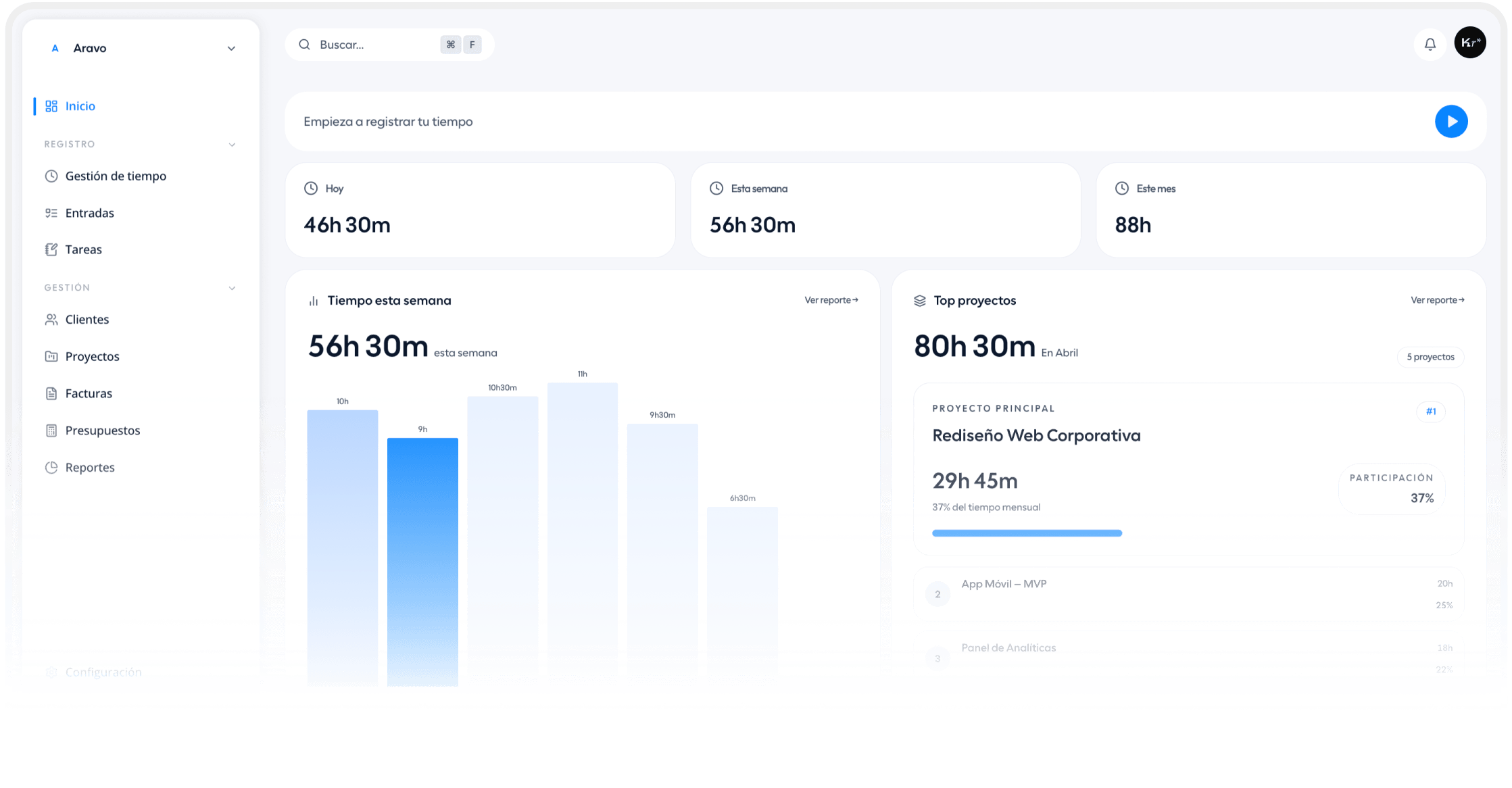1512x788 pixels.
Task: Click the notification bell icon
Action: tap(1430, 43)
